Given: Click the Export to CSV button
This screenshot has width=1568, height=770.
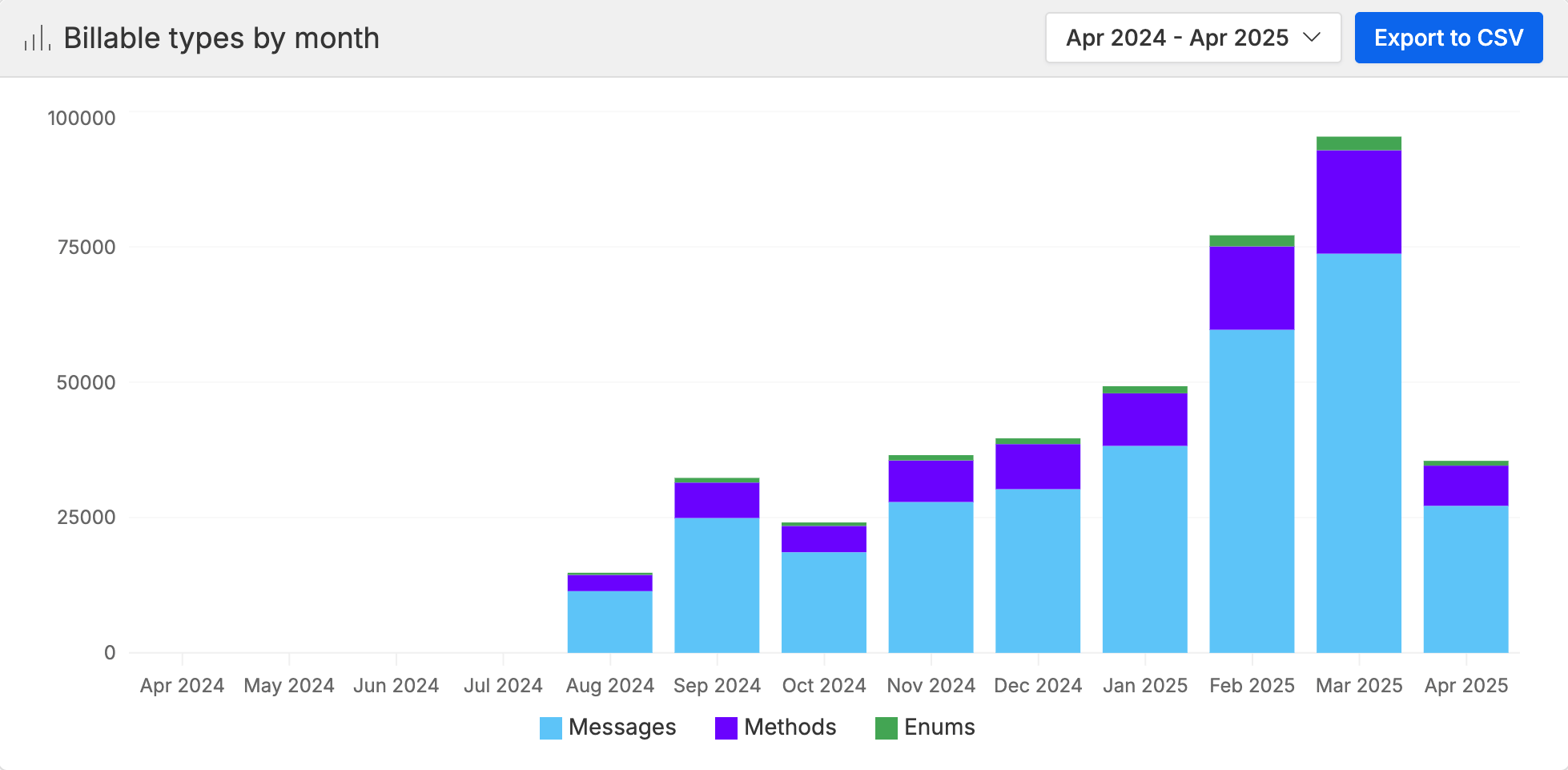Looking at the screenshot, I should 1449,38.
